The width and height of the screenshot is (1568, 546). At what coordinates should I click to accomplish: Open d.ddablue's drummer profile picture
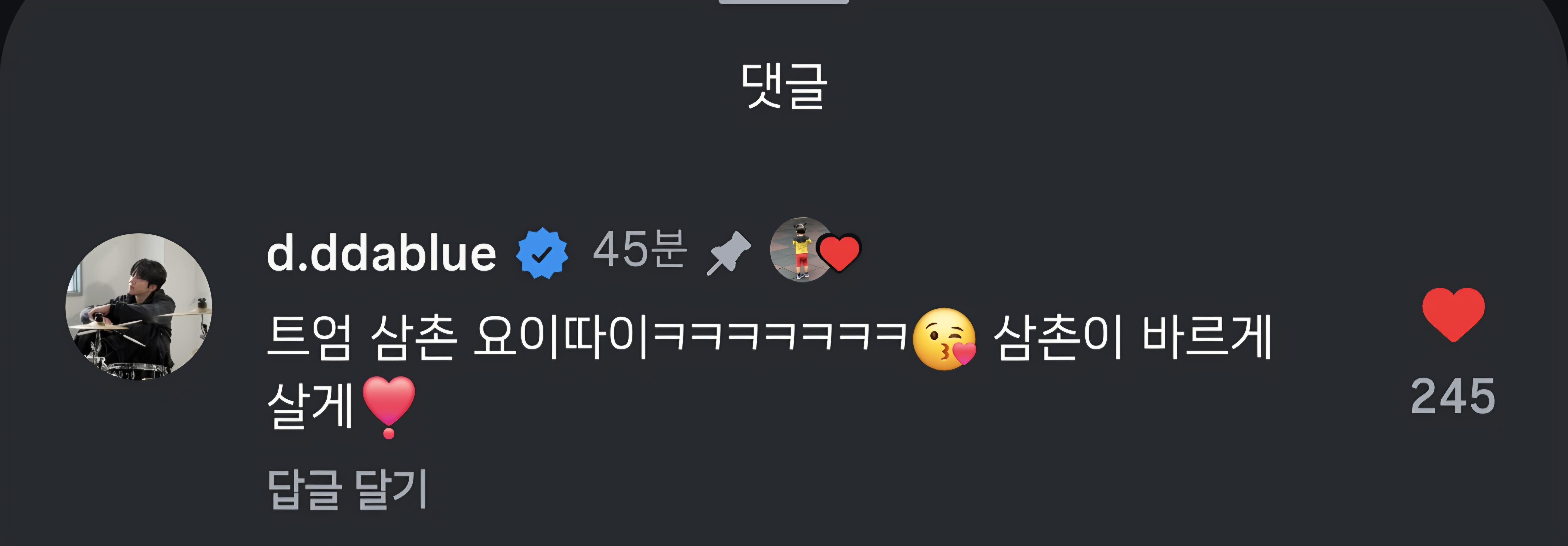pyautogui.click(x=139, y=307)
